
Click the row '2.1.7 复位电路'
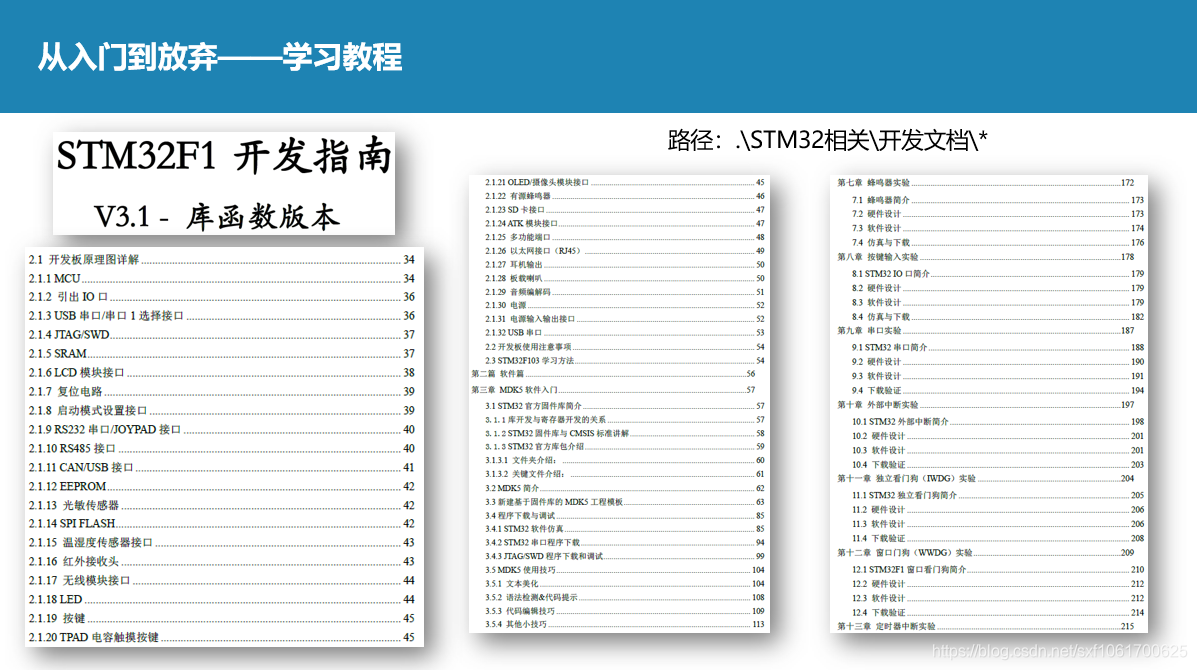click(221, 391)
